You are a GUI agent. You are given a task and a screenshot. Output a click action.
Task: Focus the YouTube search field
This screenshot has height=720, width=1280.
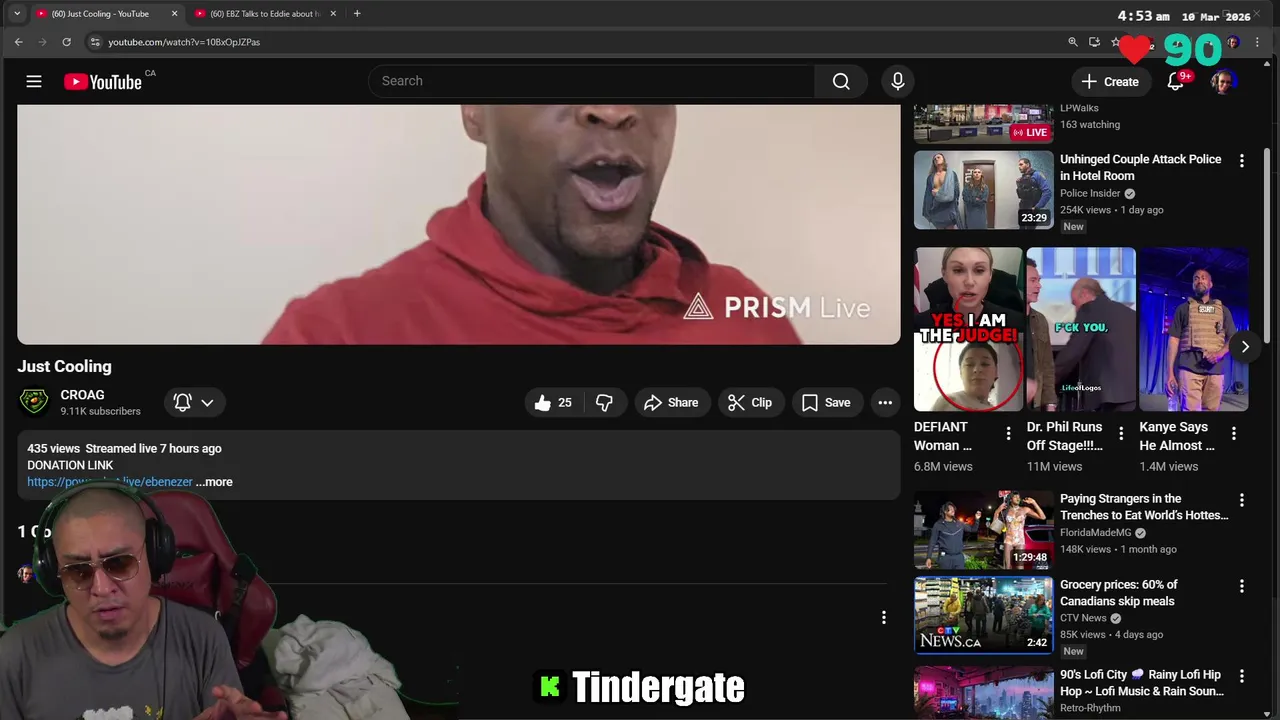pyautogui.click(x=592, y=81)
